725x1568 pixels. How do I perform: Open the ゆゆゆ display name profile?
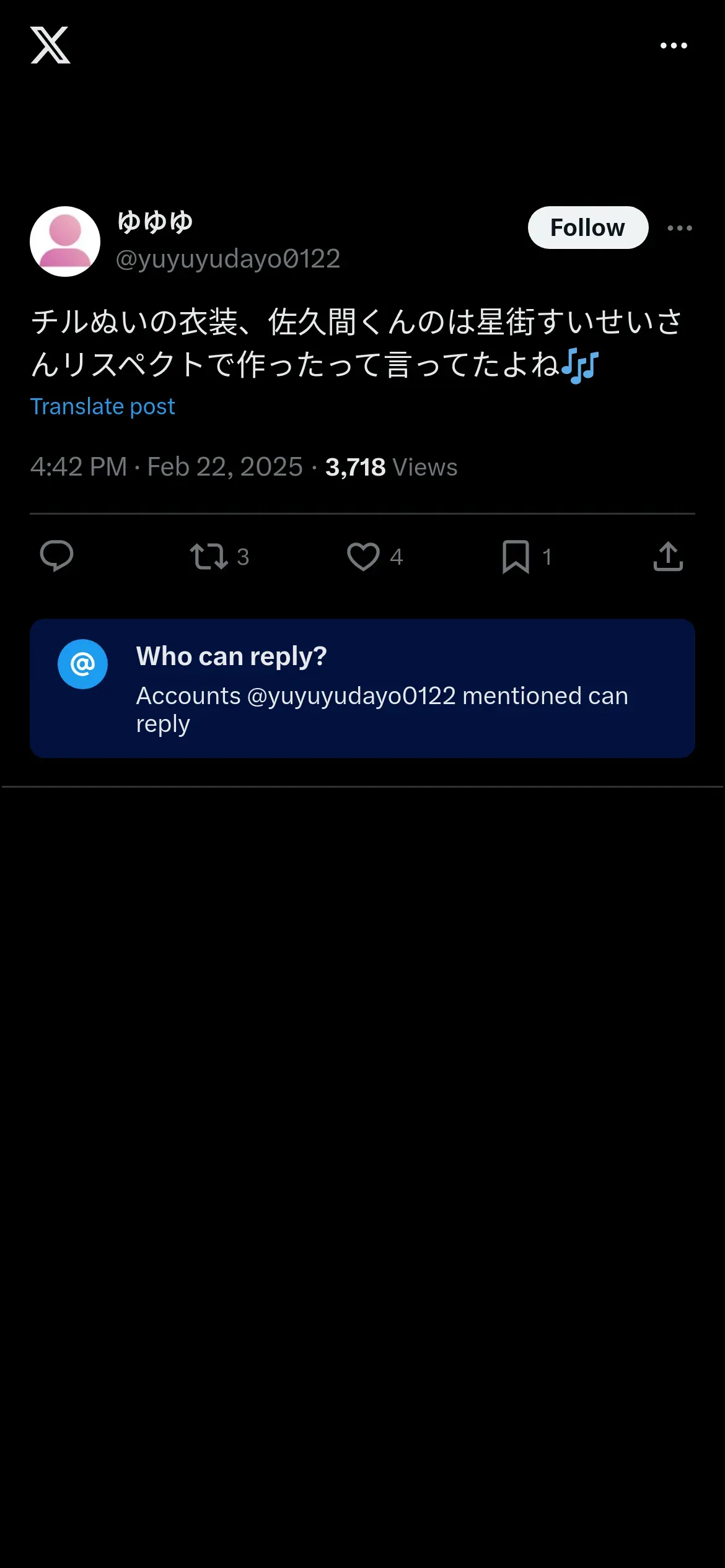155,222
